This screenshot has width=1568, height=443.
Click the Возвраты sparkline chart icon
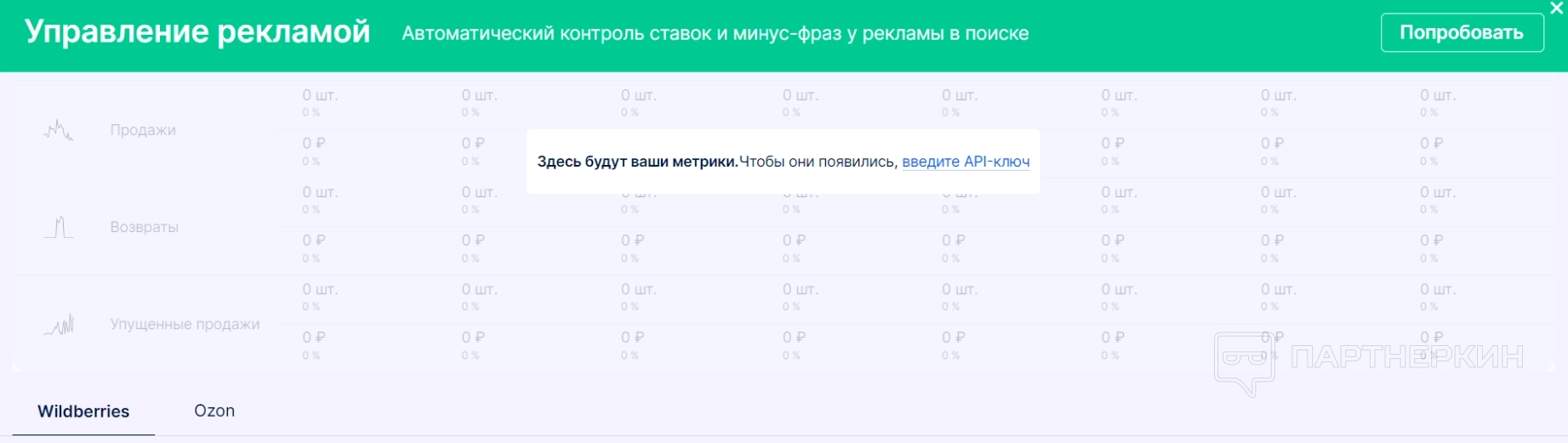click(59, 228)
